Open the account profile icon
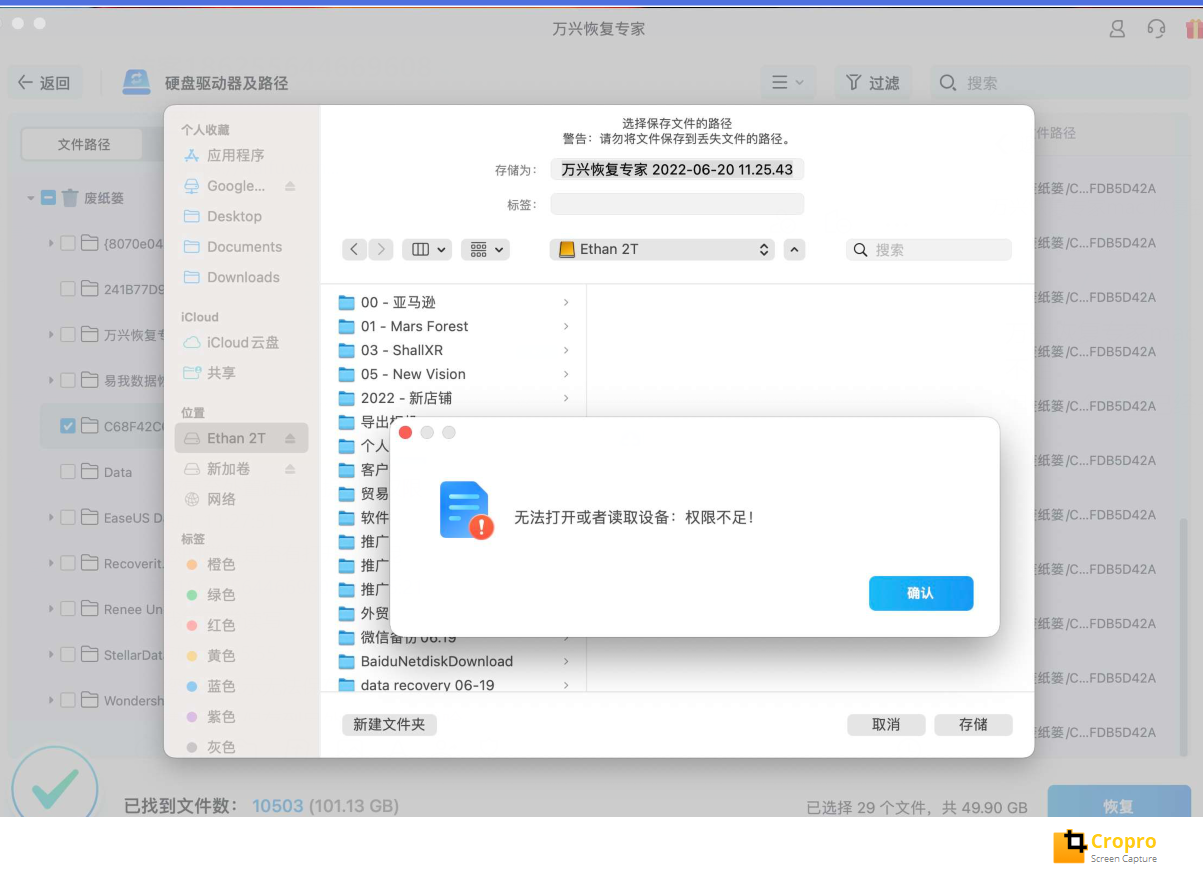1203x881 pixels. click(x=1118, y=29)
